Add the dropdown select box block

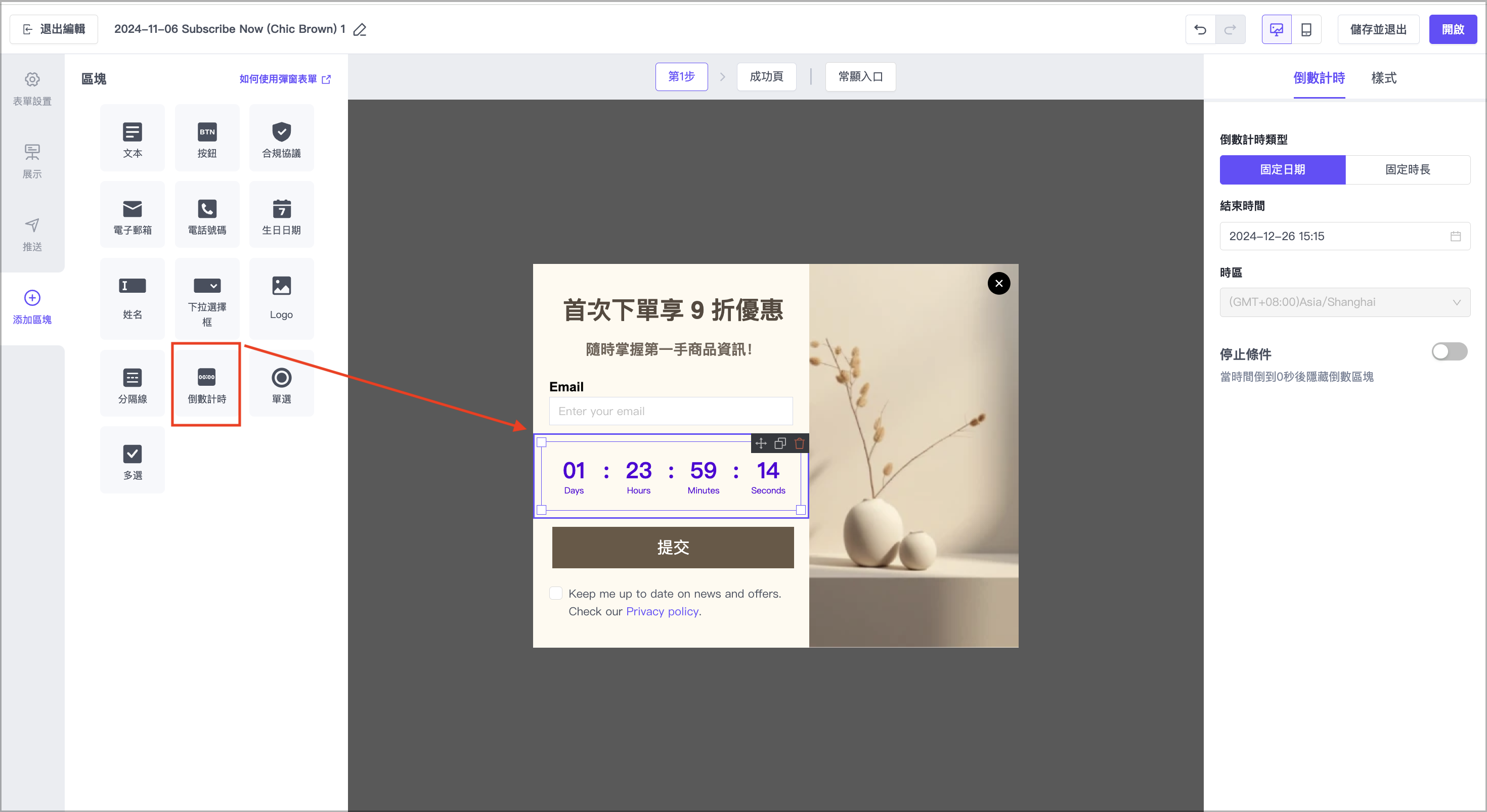point(207,298)
